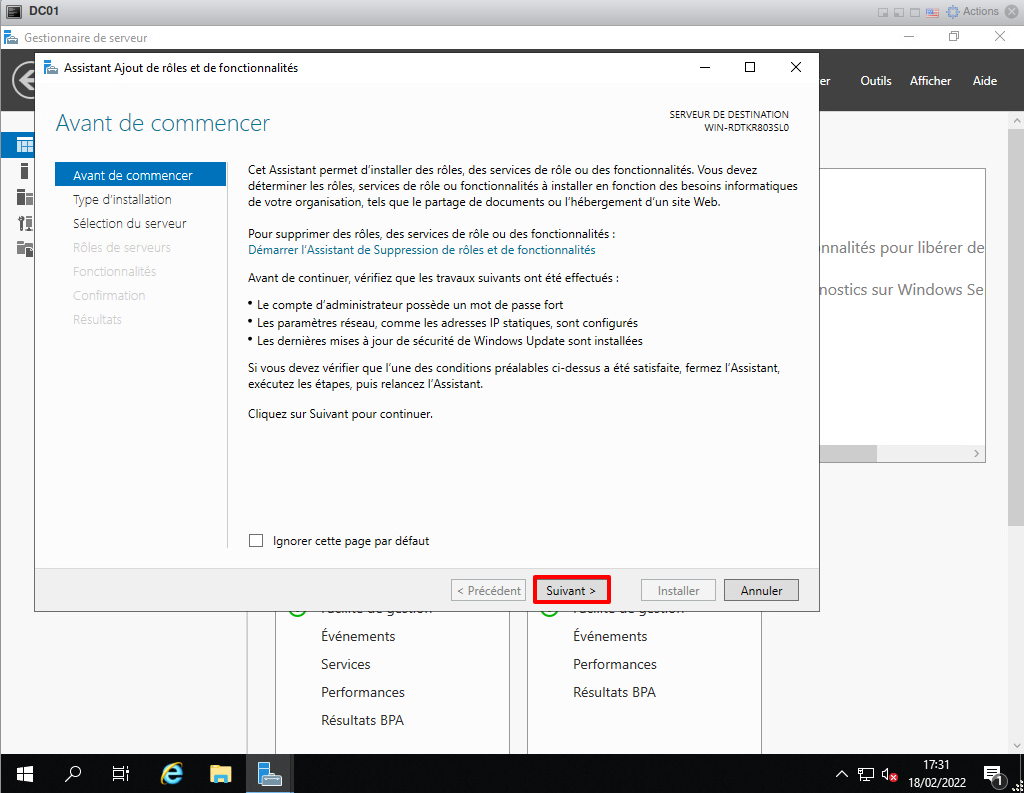Select 'Type d'installation' step in wizard
Image resolution: width=1024 pixels, height=793 pixels.
tap(122, 199)
